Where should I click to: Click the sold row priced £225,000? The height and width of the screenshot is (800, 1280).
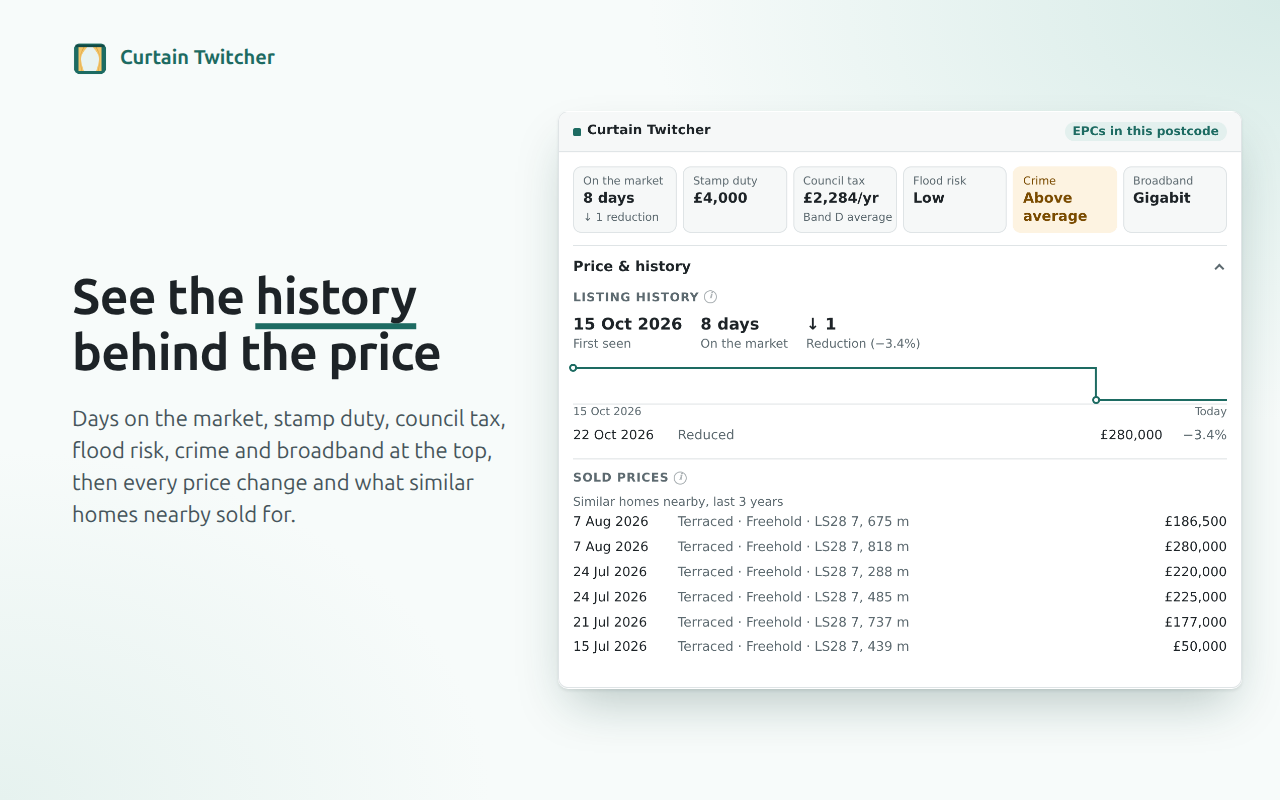coord(900,597)
